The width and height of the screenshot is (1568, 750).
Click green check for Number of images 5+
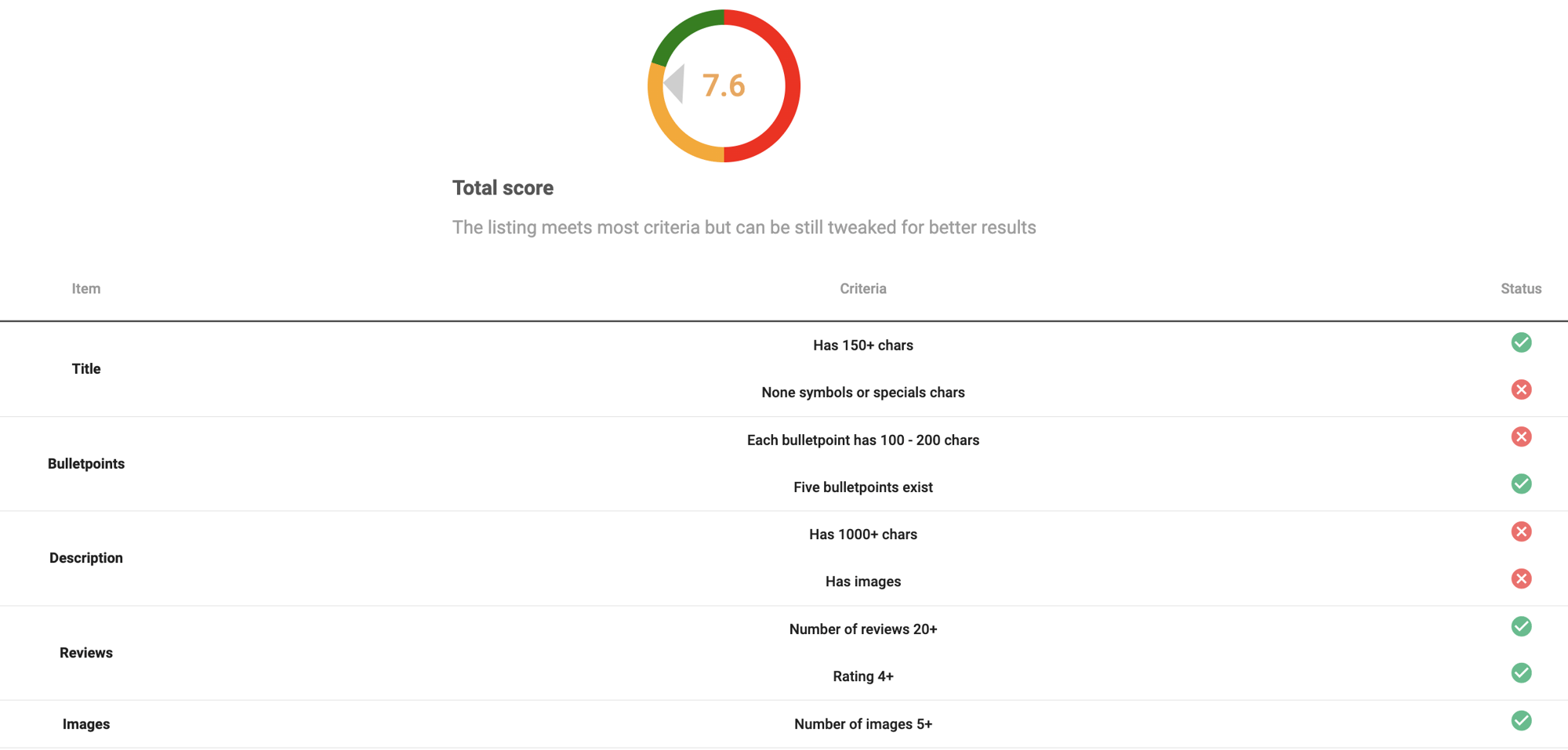click(1521, 721)
